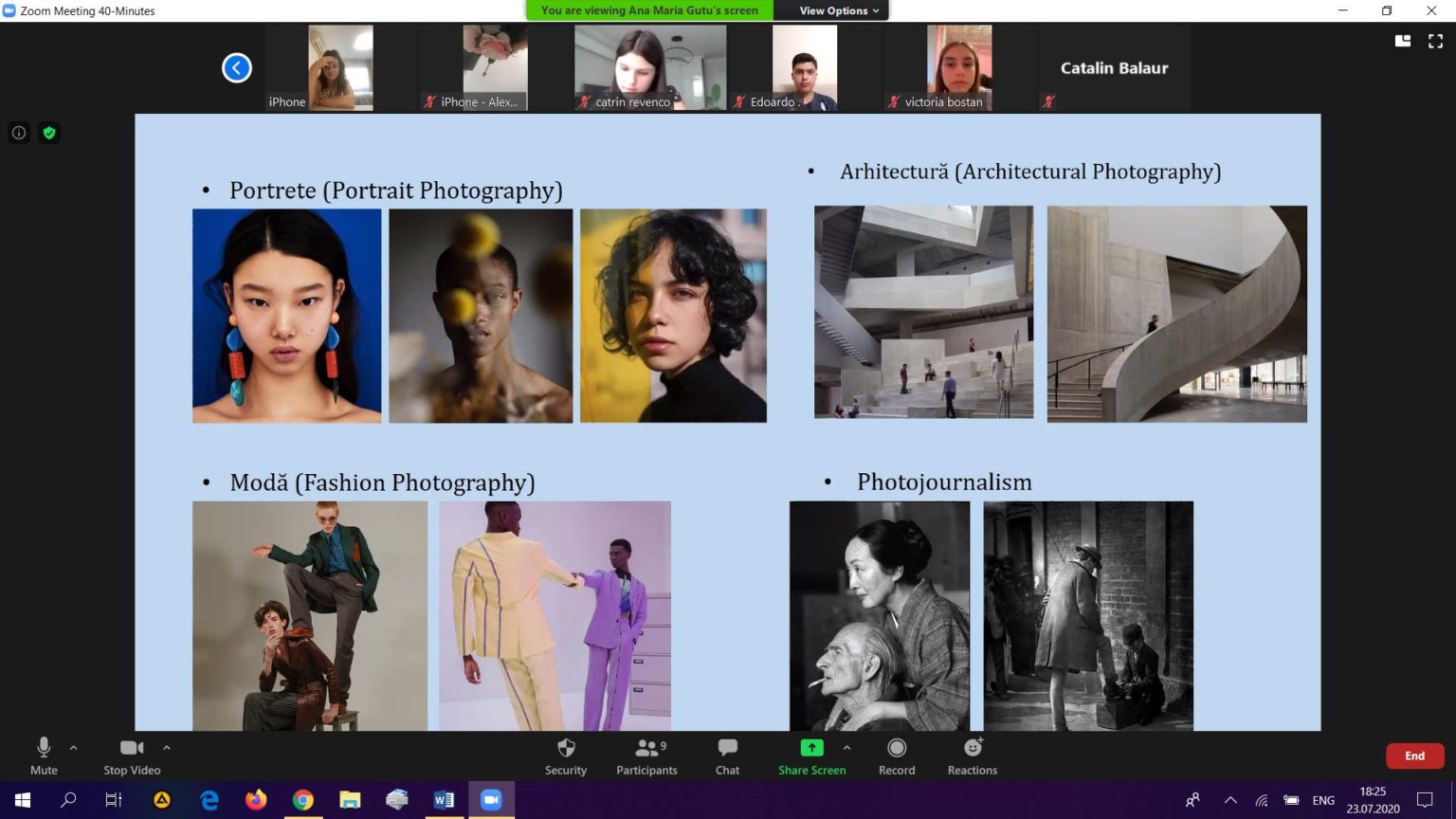Enter full screen mode icon
Image resolution: width=1456 pixels, height=819 pixels.
click(x=1435, y=41)
